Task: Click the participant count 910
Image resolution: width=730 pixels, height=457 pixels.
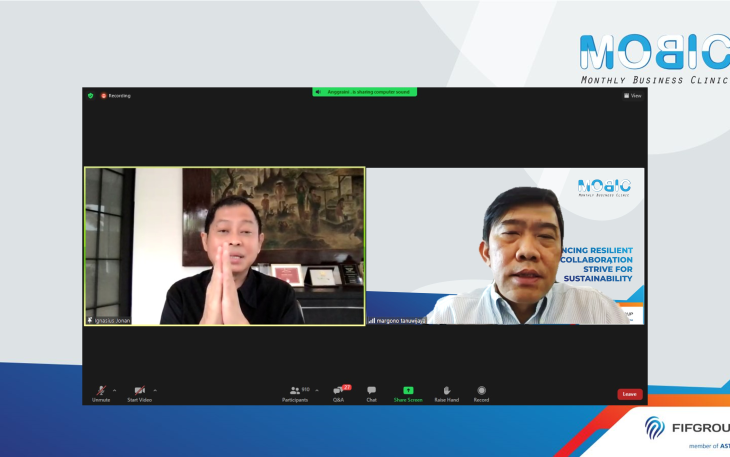Action: 306,389
